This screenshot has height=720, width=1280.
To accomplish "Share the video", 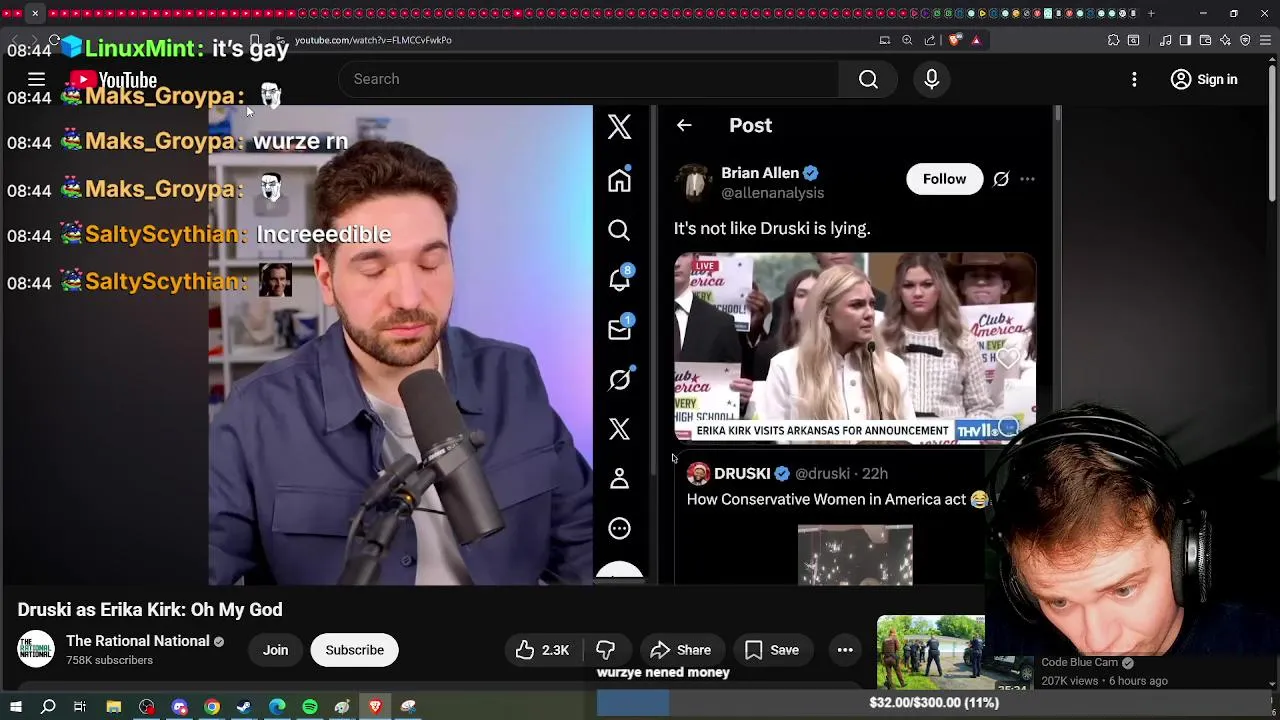I will (x=680, y=650).
